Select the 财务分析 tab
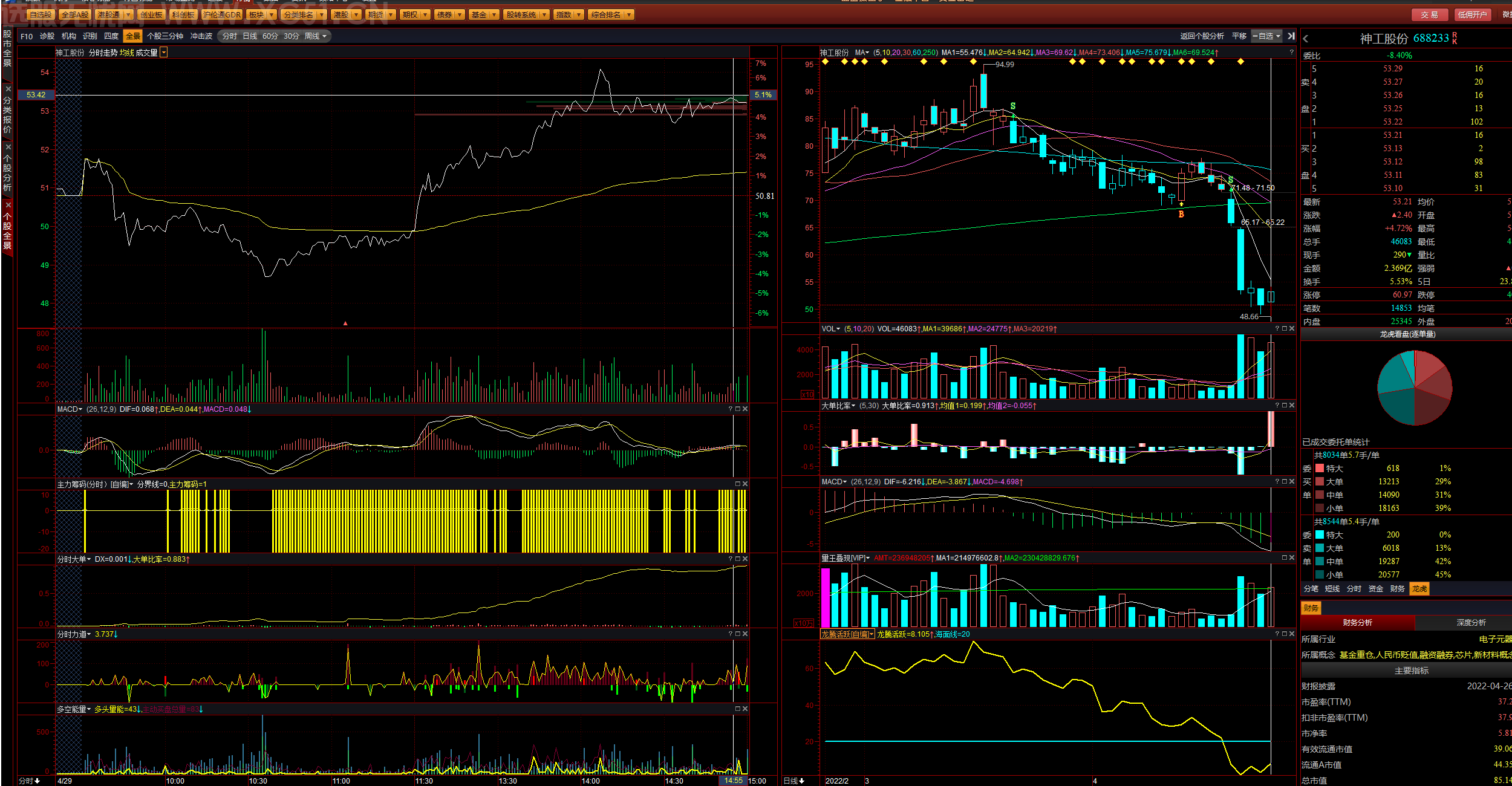 pos(1358,623)
